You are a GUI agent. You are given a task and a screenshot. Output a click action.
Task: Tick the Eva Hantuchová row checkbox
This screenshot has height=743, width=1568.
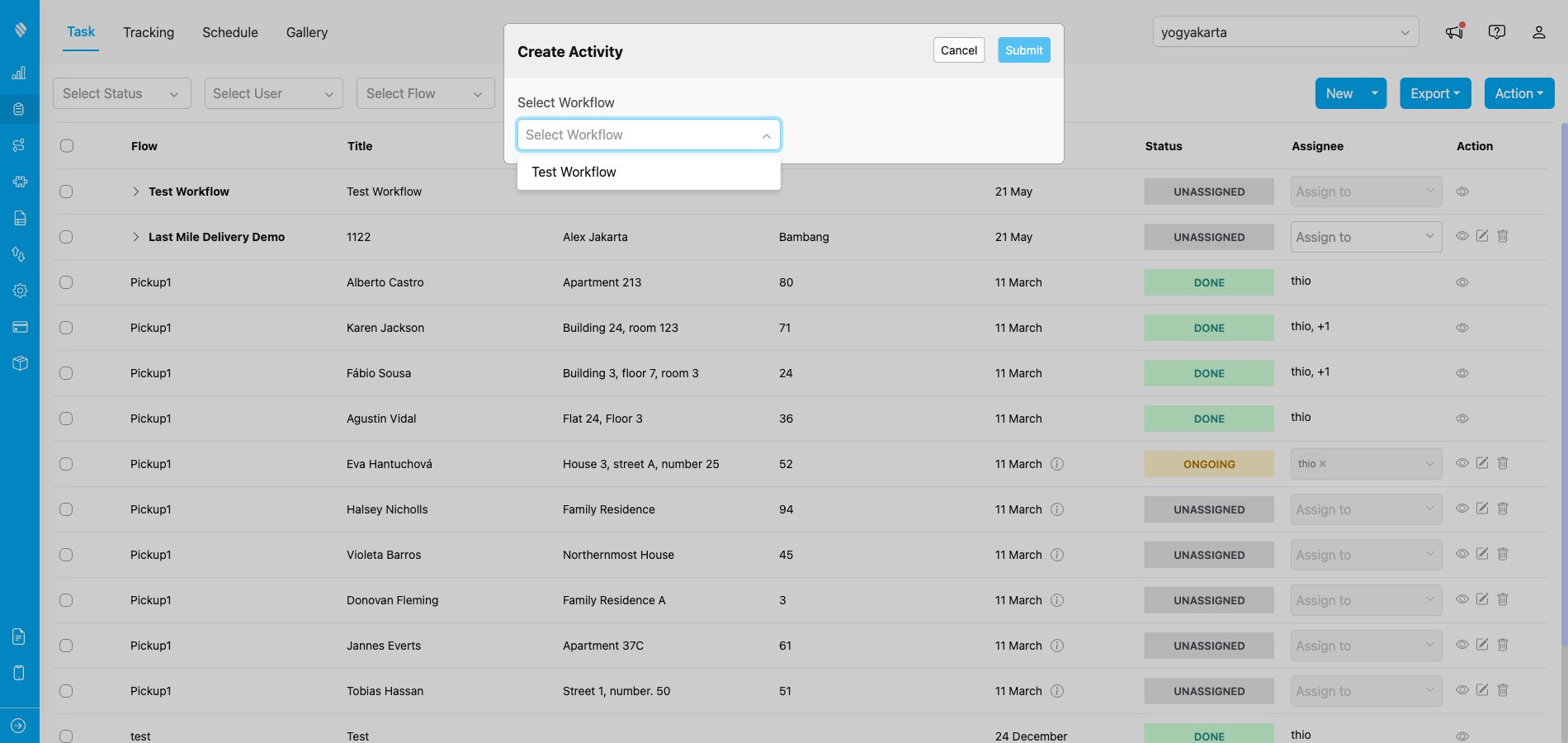66,464
